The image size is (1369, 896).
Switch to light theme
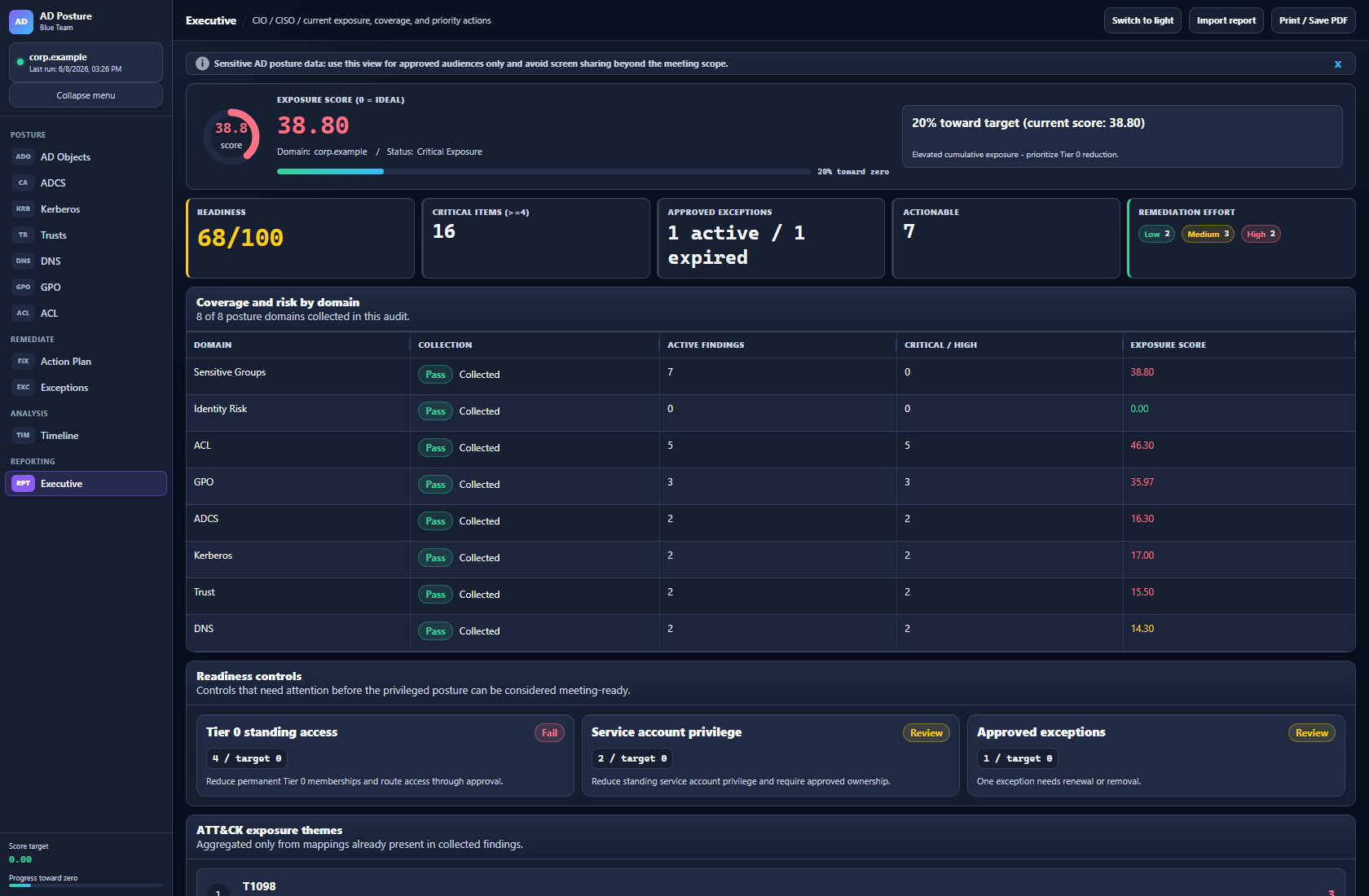[x=1142, y=20]
